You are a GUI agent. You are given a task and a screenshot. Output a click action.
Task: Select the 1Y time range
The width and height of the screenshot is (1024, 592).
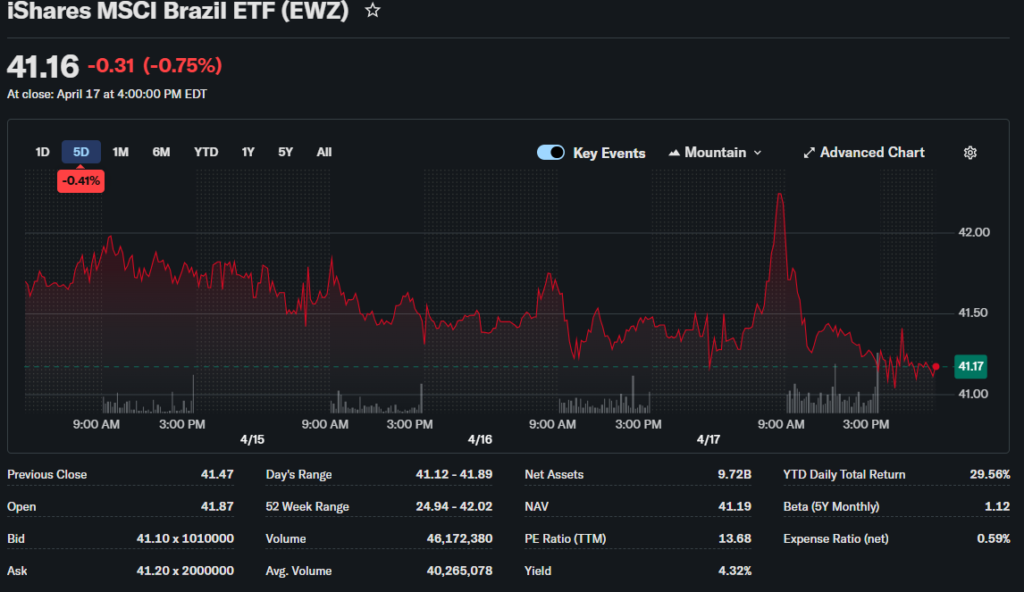point(248,152)
